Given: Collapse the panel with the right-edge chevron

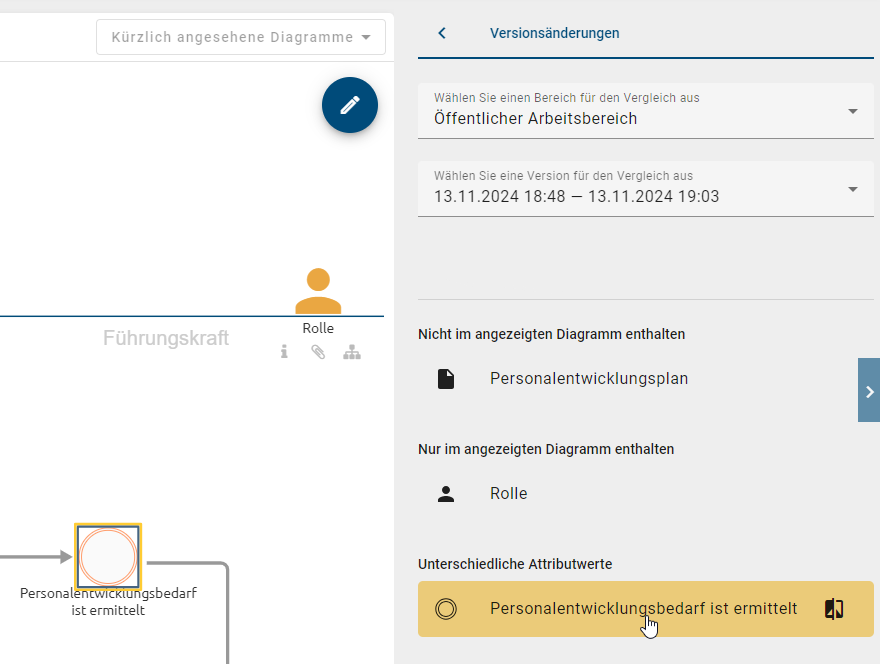Looking at the screenshot, I should click(x=868, y=390).
